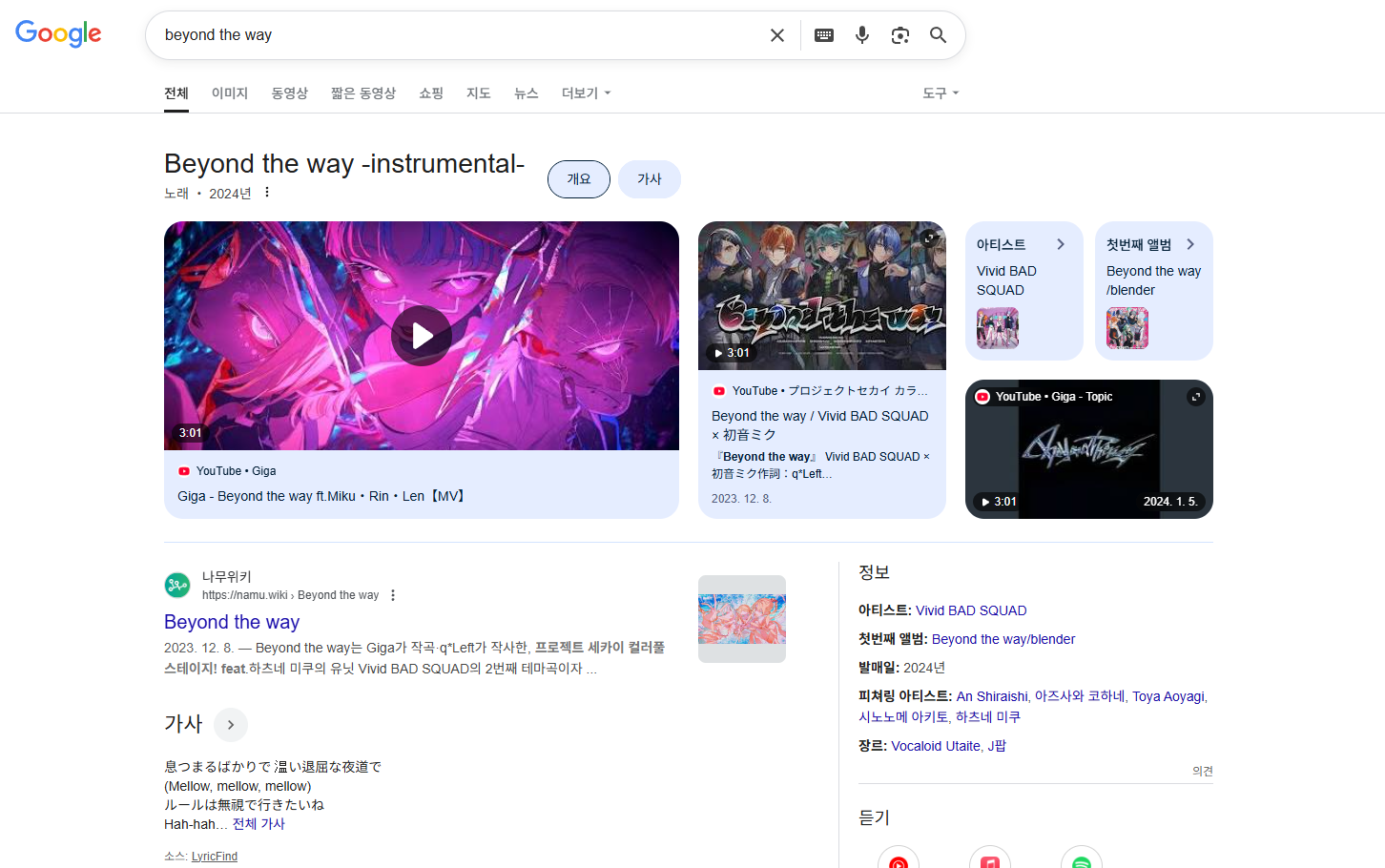Click the Google logo
Viewport: 1385px width, 868px height.
click(x=58, y=34)
